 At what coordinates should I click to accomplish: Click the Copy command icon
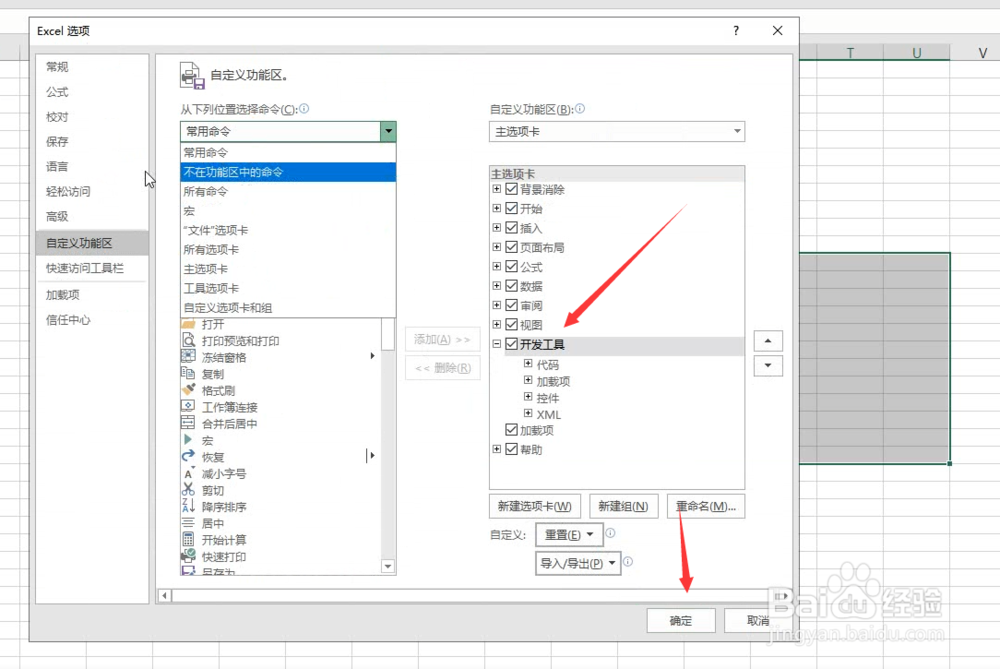[188, 374]
